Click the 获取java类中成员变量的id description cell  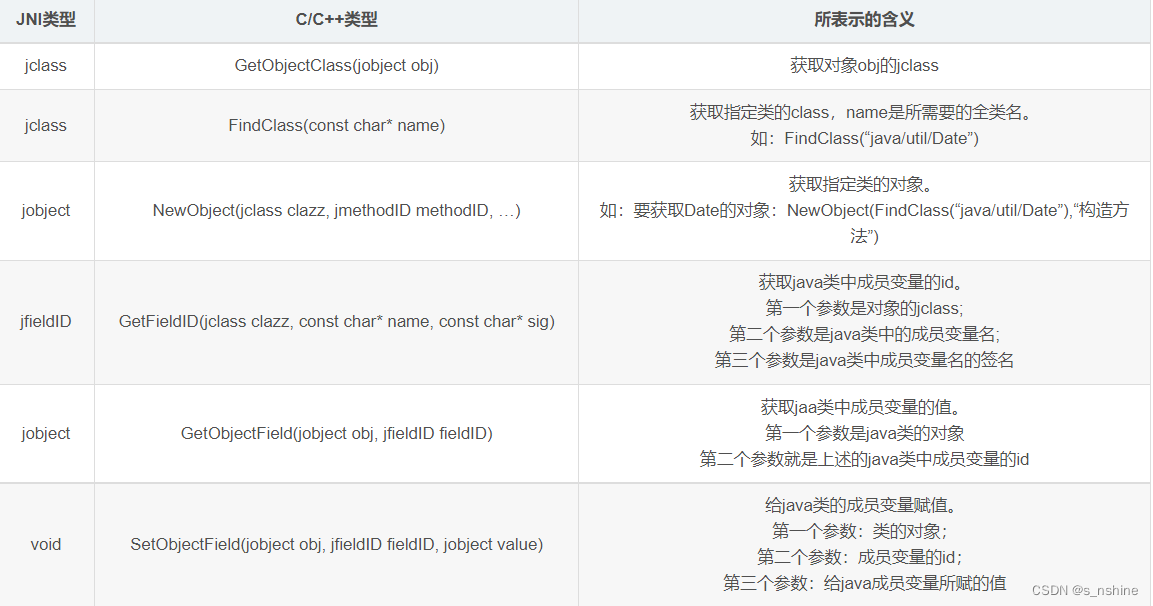coord(863,286)
